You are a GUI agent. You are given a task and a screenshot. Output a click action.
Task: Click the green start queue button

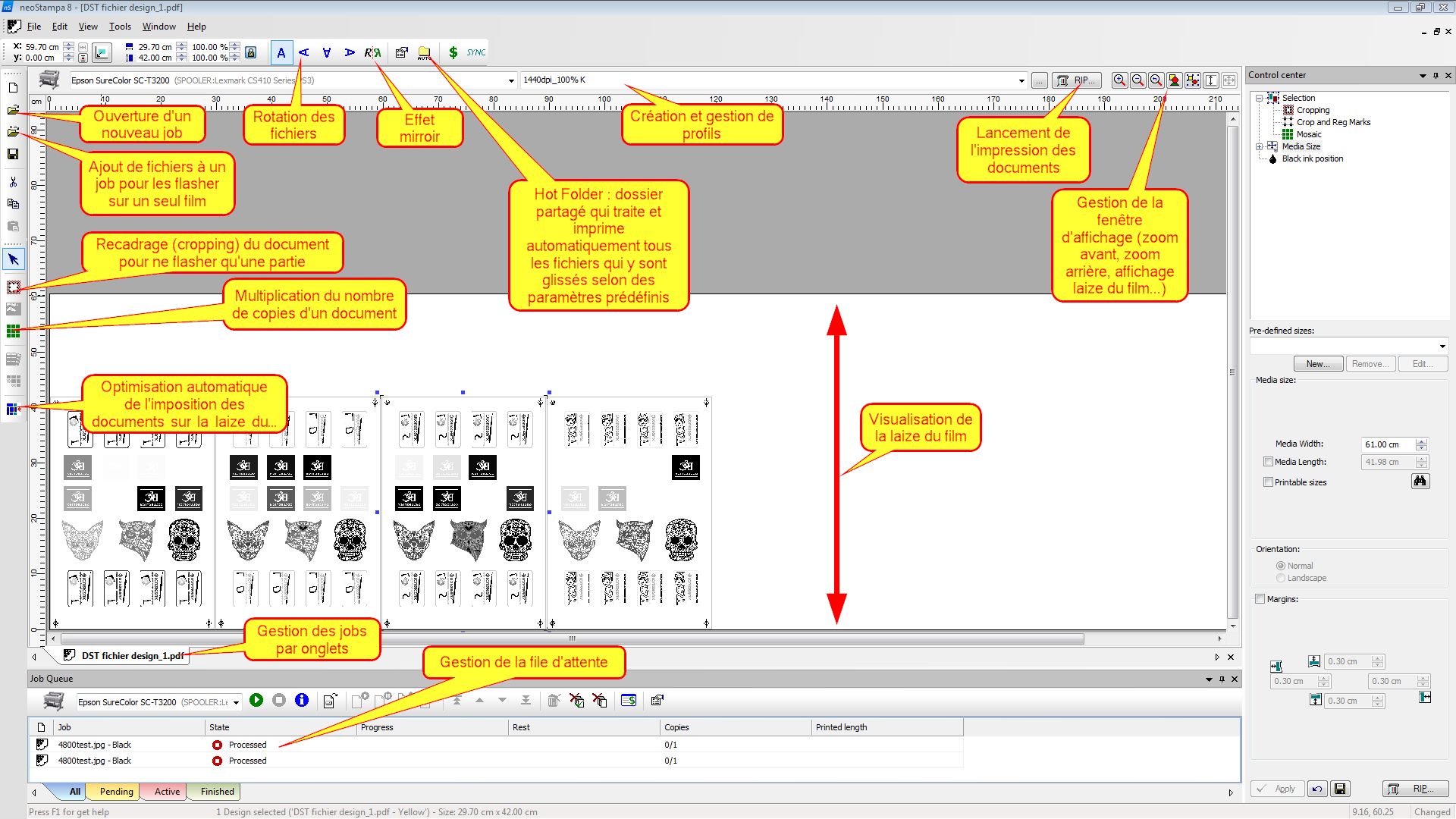coord(256,701)
